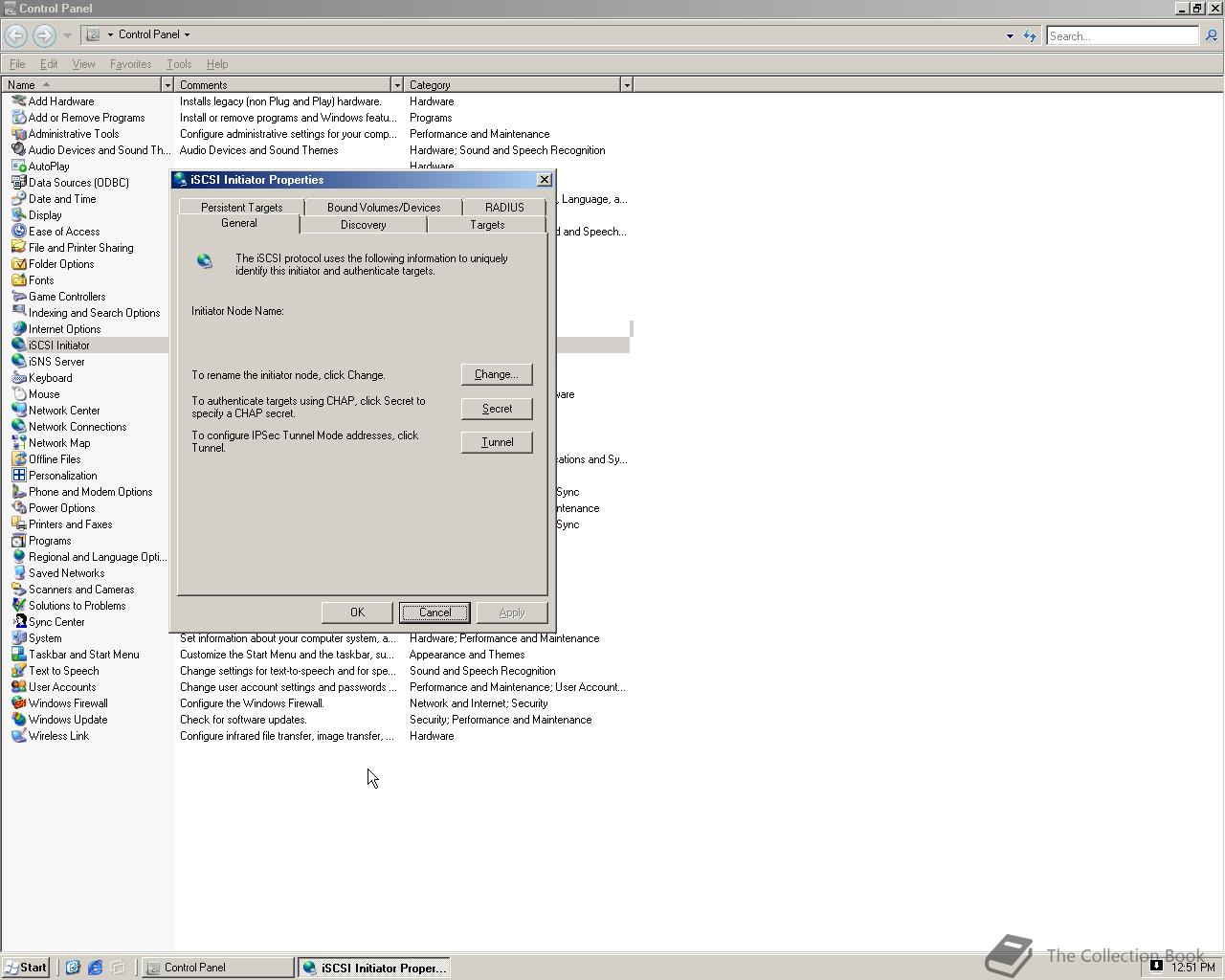
Task: Cancel the iSCSI Initiator Properties dialog
Action: [x=434, y=612]
